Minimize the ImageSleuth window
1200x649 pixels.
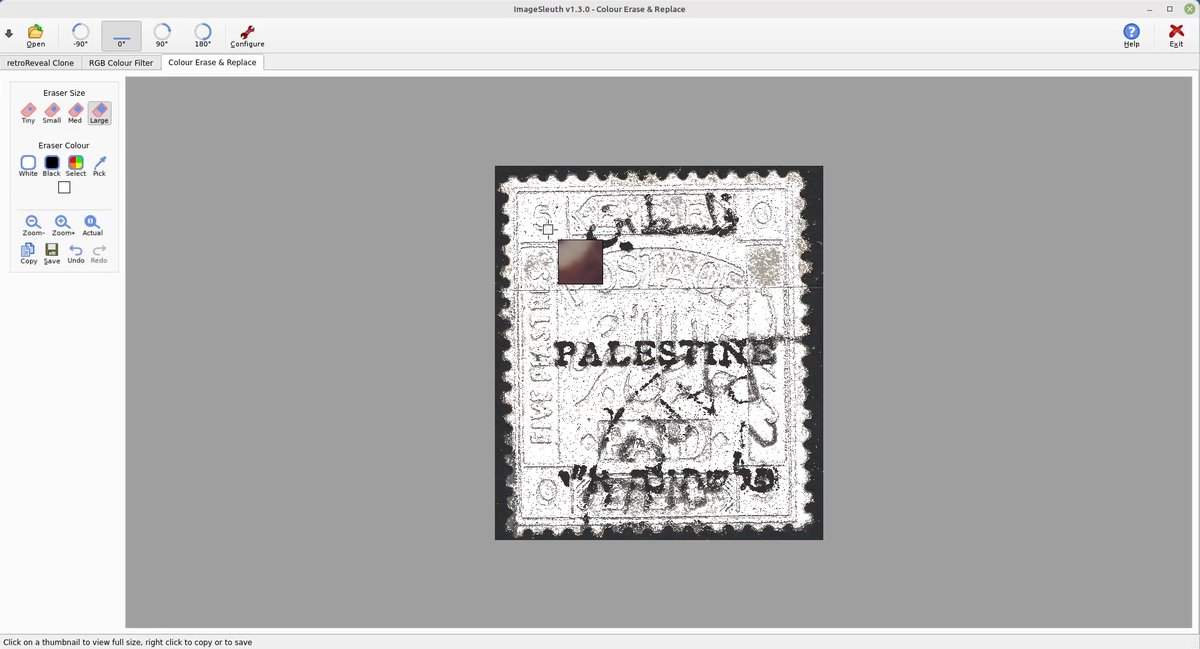(x=1151, y=9)
